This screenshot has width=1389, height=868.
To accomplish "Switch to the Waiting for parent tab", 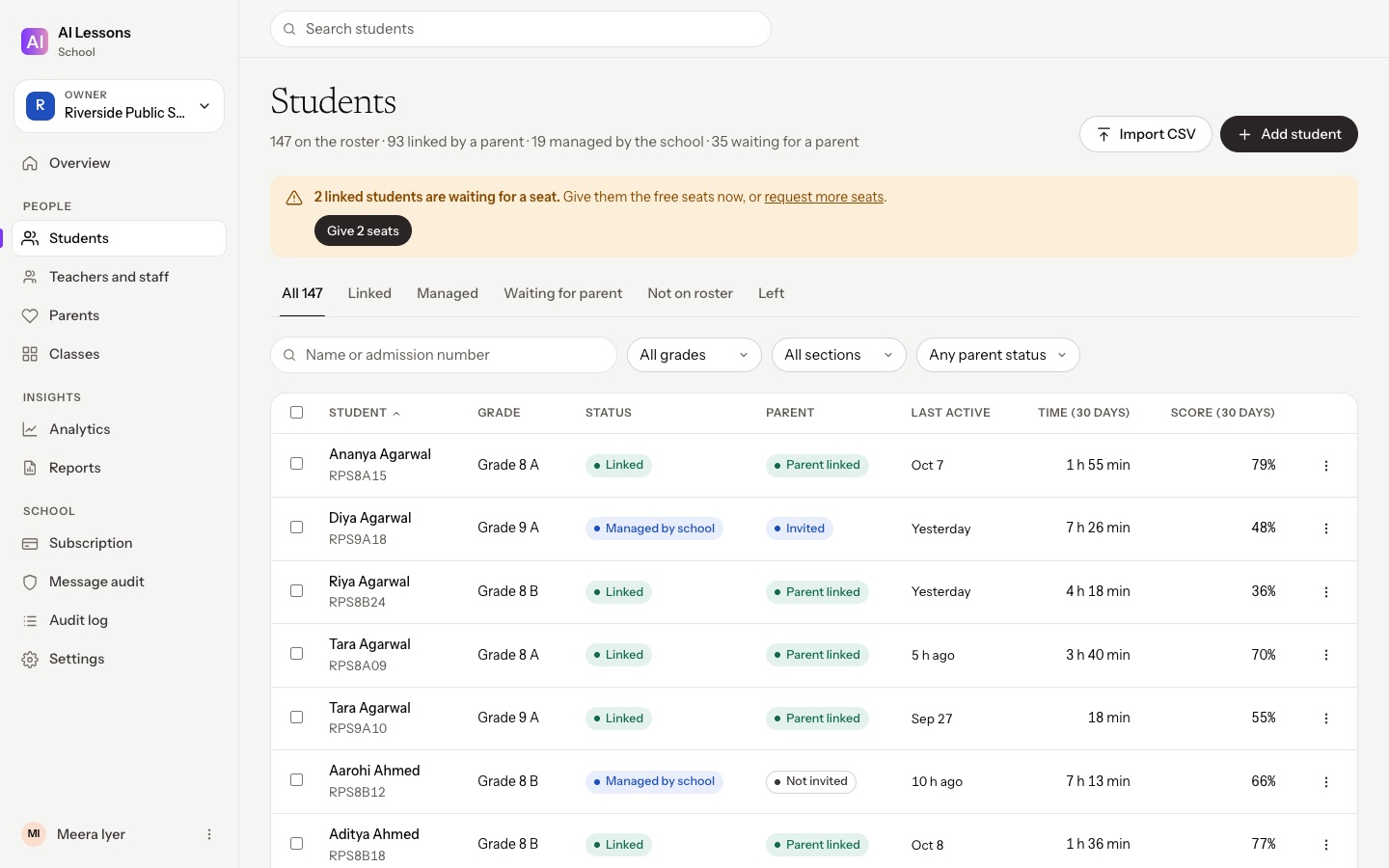I will tap(563, 293).
